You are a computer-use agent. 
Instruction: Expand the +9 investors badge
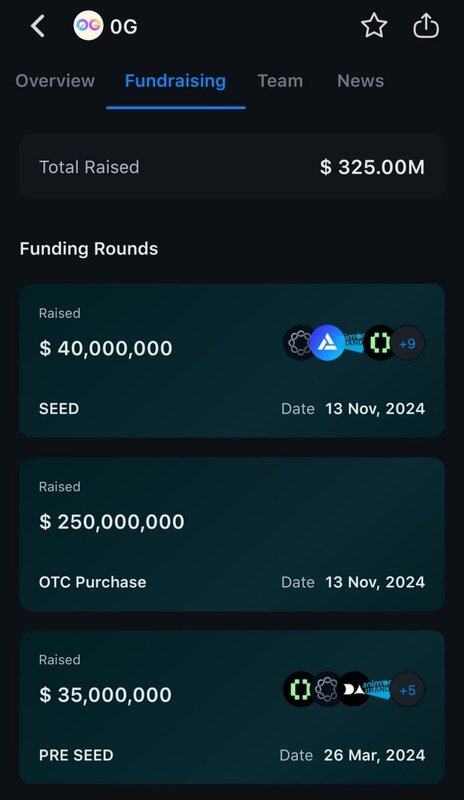(x=407, y=343)
